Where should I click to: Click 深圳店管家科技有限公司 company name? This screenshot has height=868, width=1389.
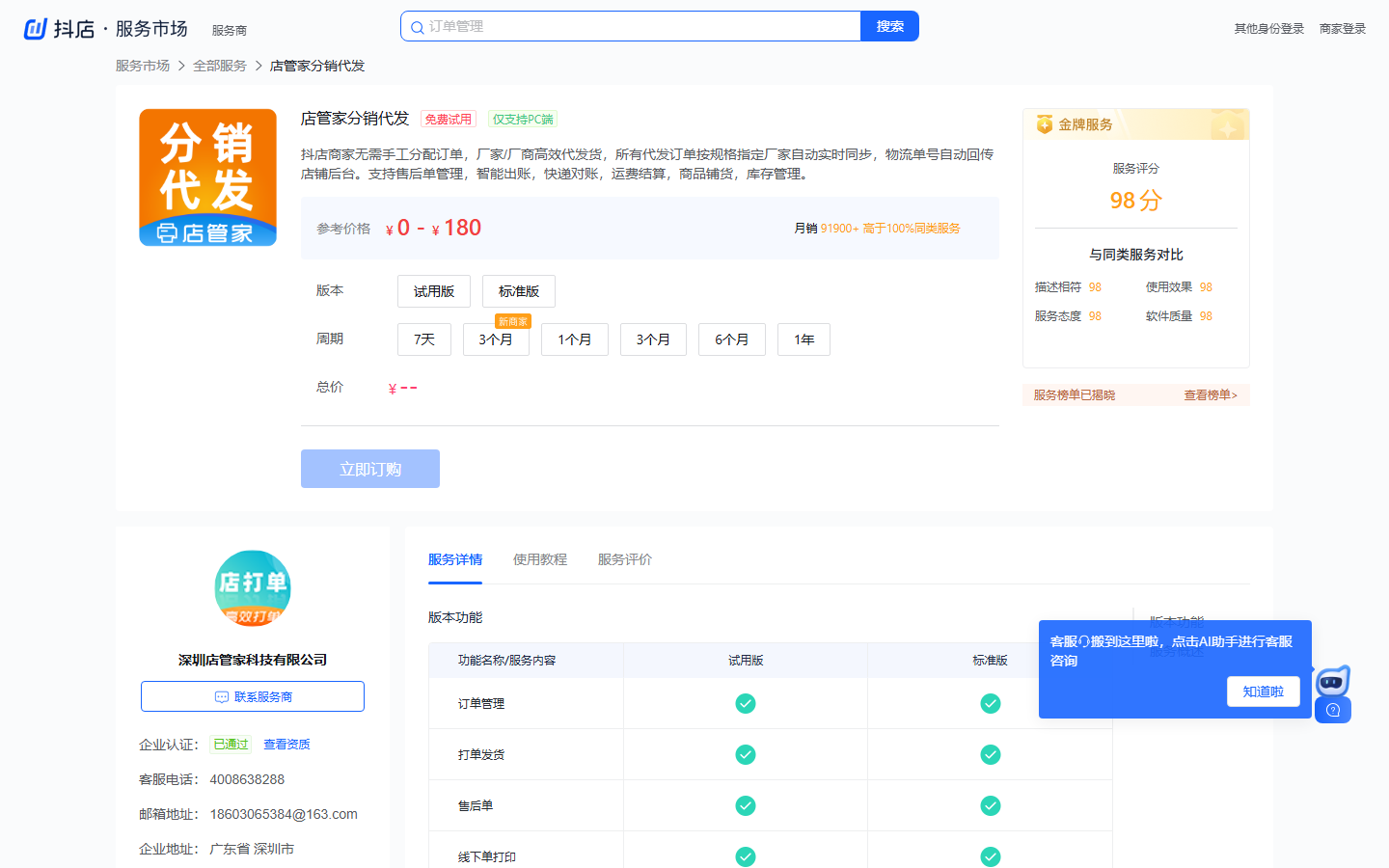(x=253, y=660)
